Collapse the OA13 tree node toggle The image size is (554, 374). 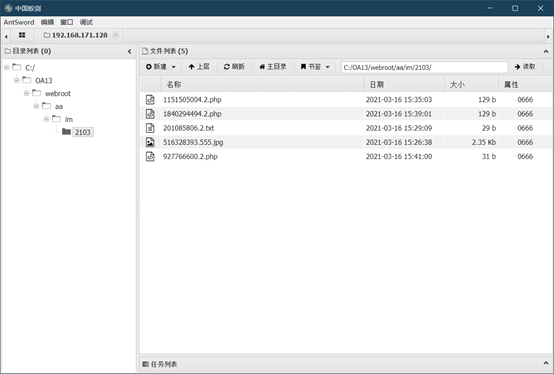pos(17,80)
